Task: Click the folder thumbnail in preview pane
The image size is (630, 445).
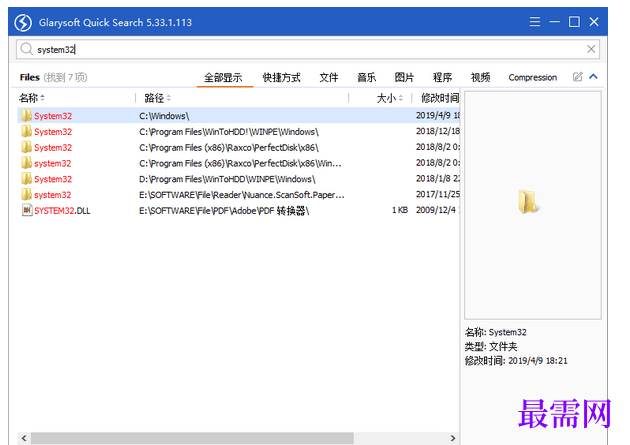Action: click(529, 202)
